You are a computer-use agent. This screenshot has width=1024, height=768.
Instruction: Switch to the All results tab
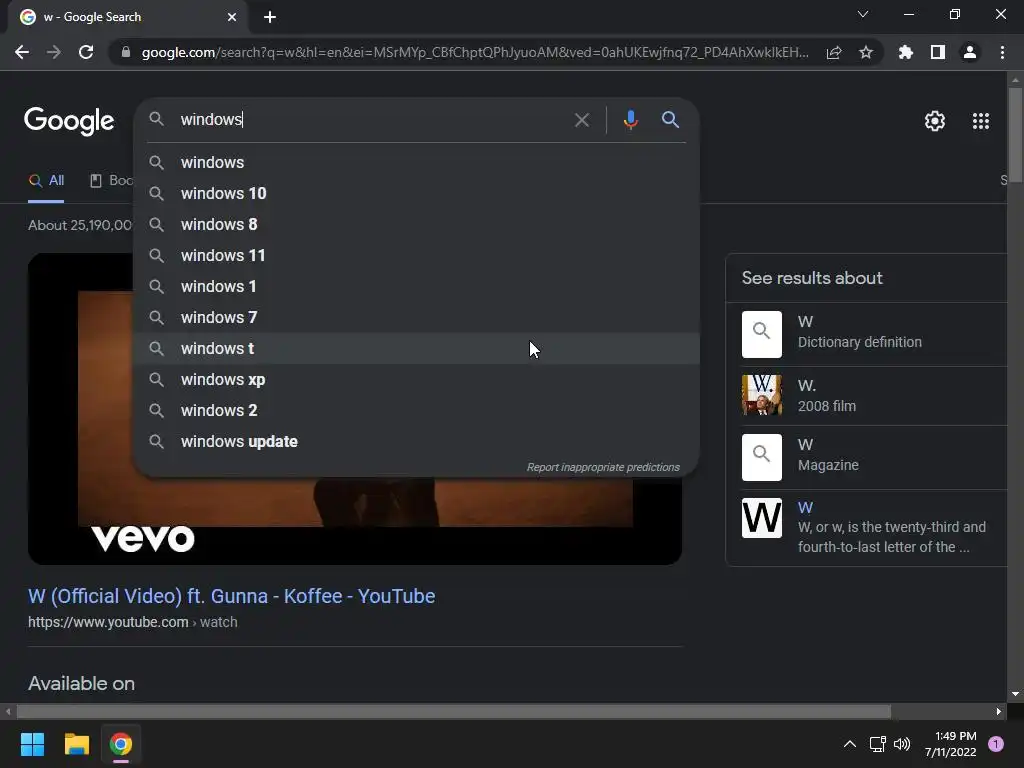pyautogui.click(x=46, y=181)
